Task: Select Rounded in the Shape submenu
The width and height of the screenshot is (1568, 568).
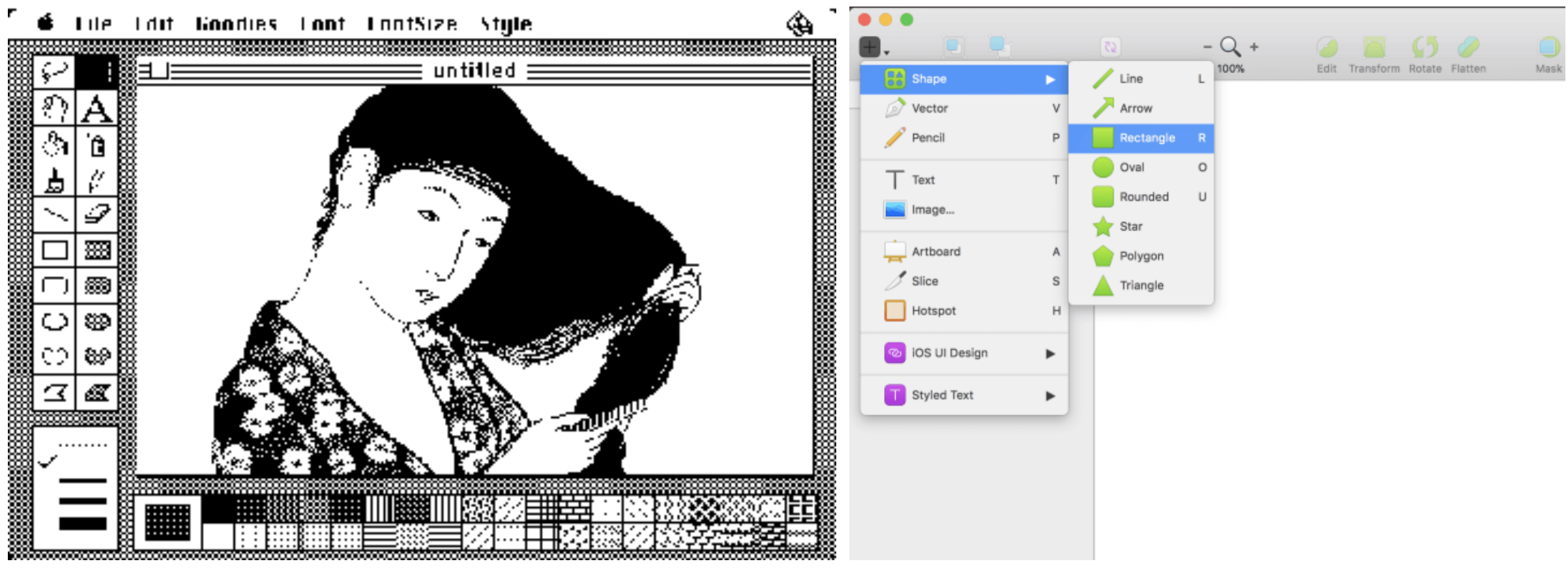Action: coord(1141,197)
